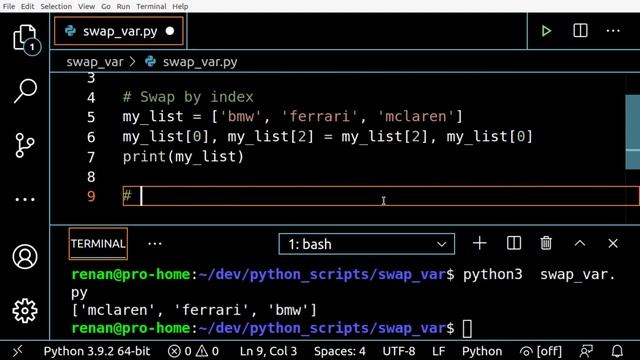Select the swap_var.py editor tab
The image size is (640, 360).
point(119,31)
